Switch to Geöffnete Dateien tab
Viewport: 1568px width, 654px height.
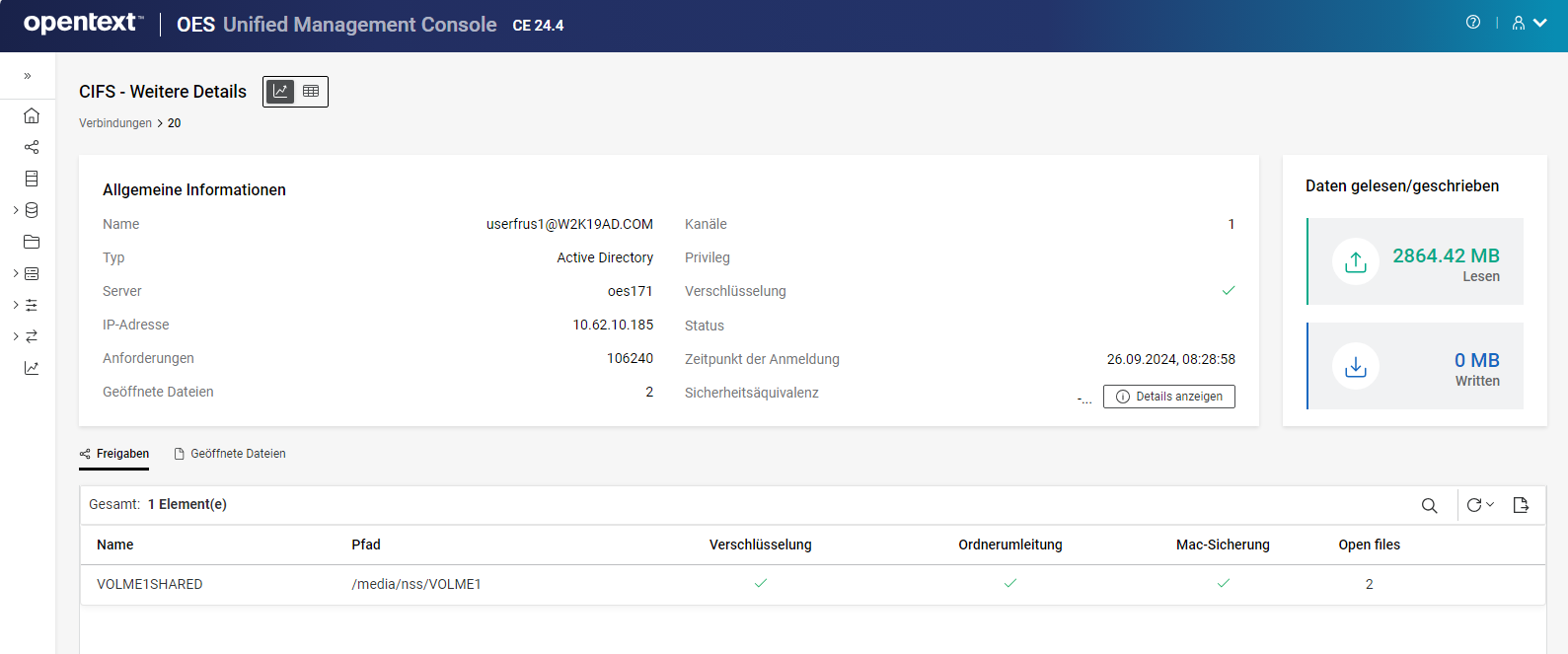click(x=230, y=454)
